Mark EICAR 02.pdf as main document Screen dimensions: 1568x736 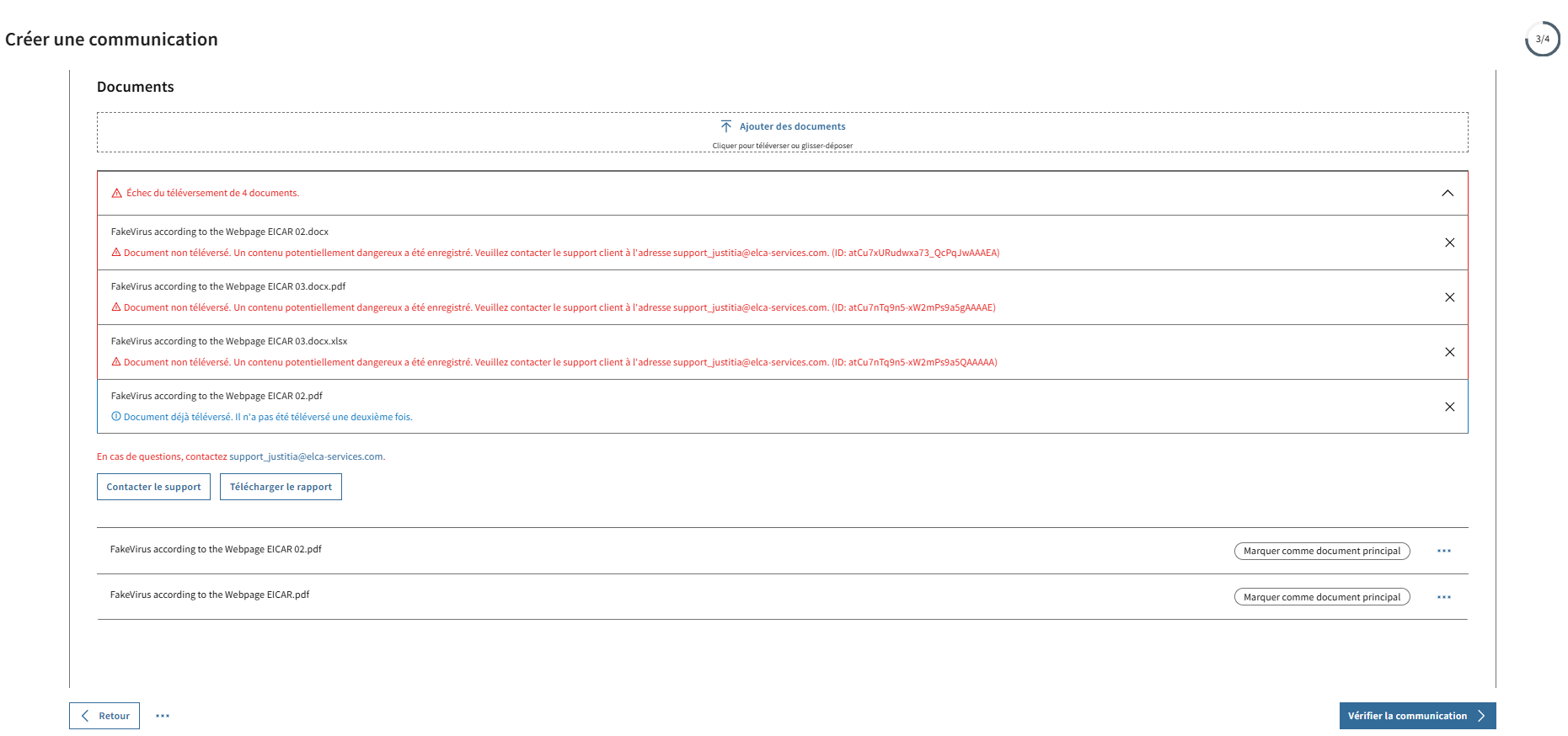1322,551
